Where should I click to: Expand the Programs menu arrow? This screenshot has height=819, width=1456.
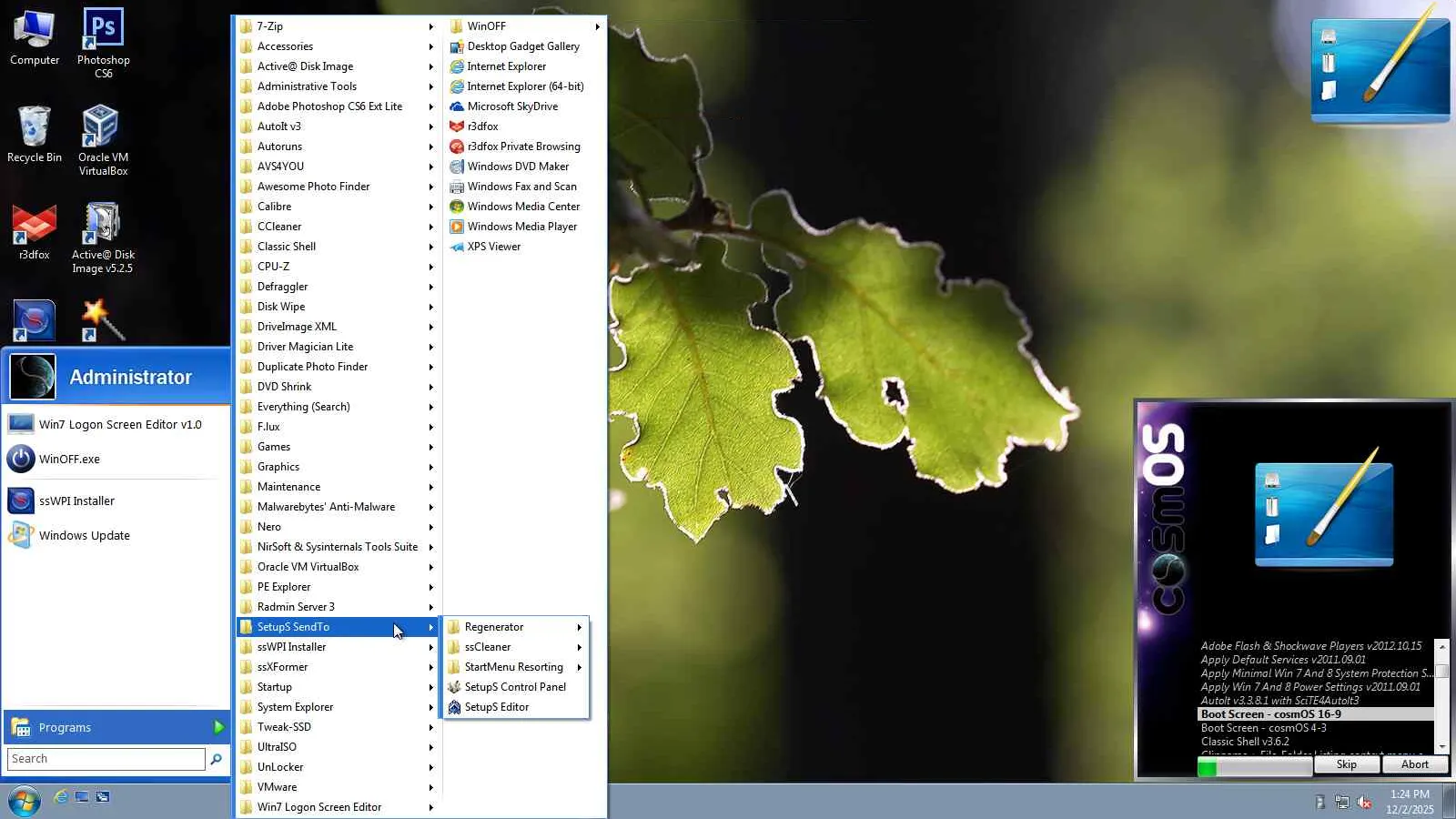click(218, 727)
